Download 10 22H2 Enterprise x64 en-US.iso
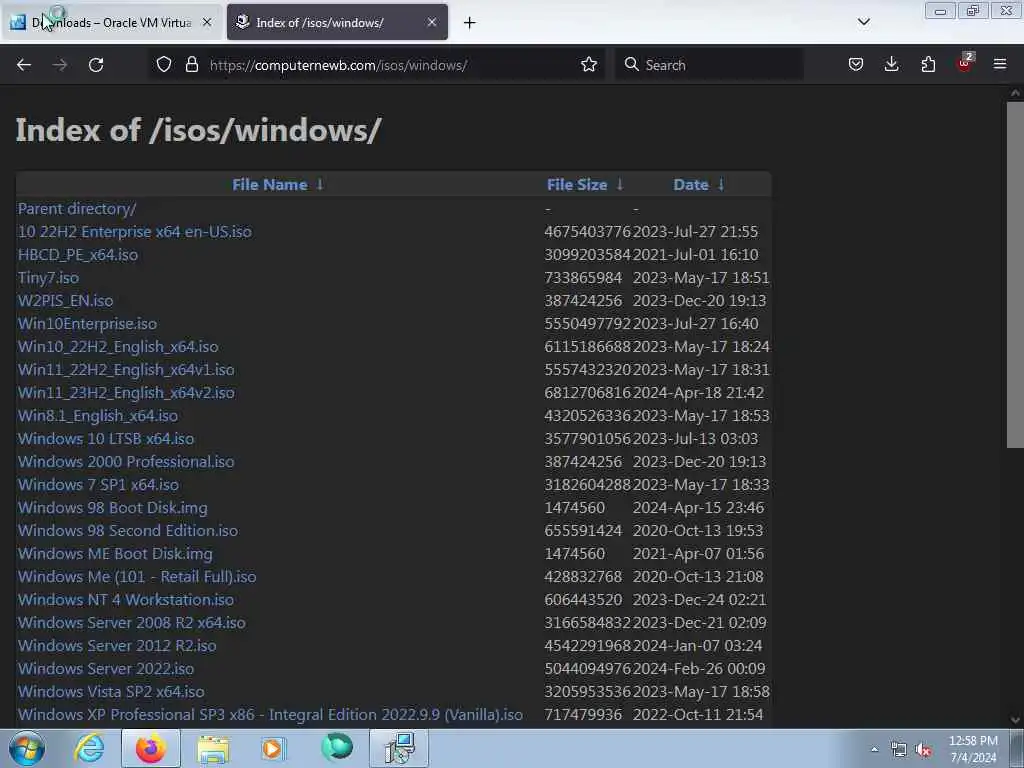This screenshot has height=768, width=1024. click(135, 232)
